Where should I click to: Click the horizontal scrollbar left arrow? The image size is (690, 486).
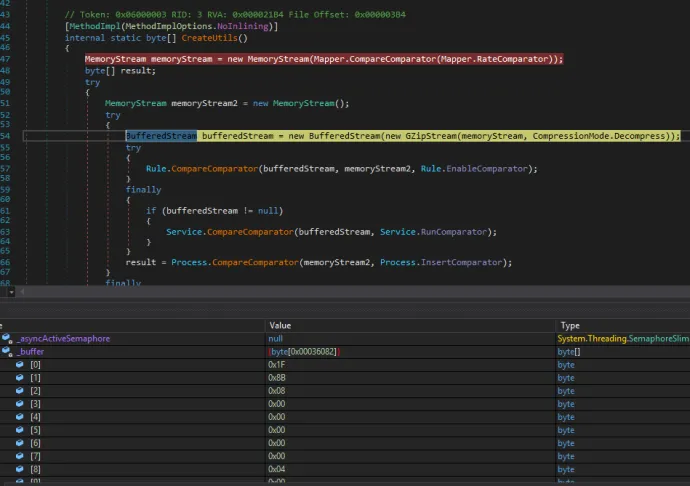(x=22, y=291)
